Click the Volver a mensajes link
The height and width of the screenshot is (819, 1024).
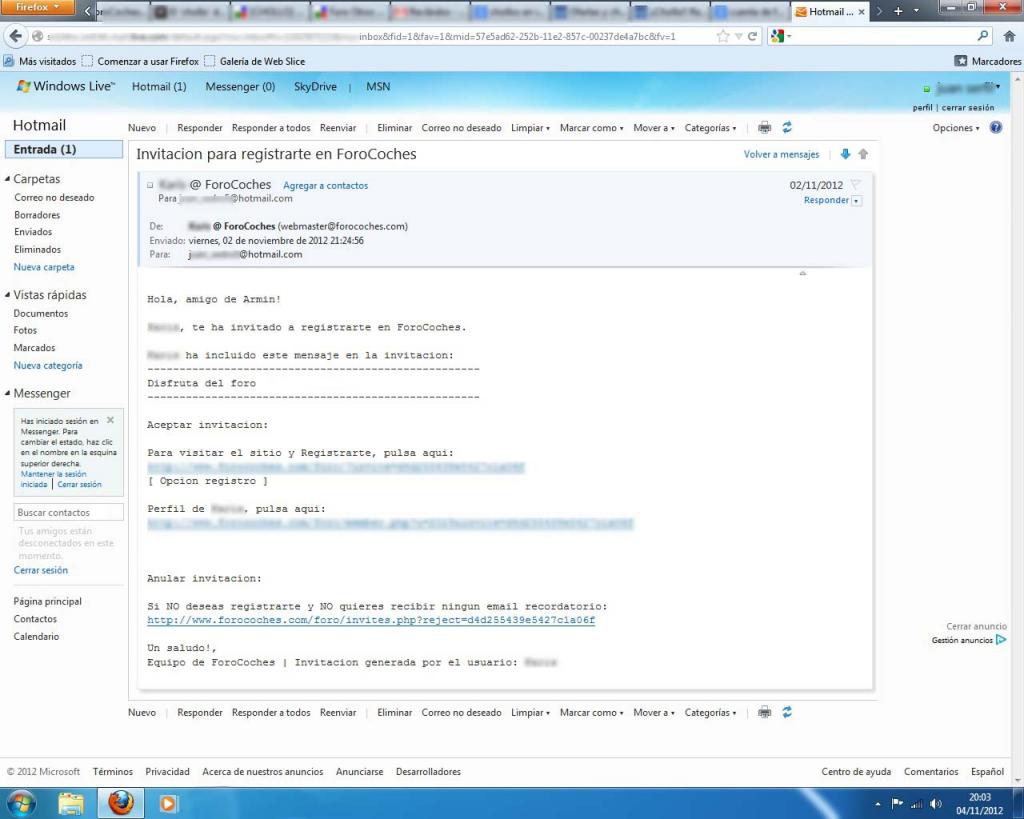tap(781, 155)
